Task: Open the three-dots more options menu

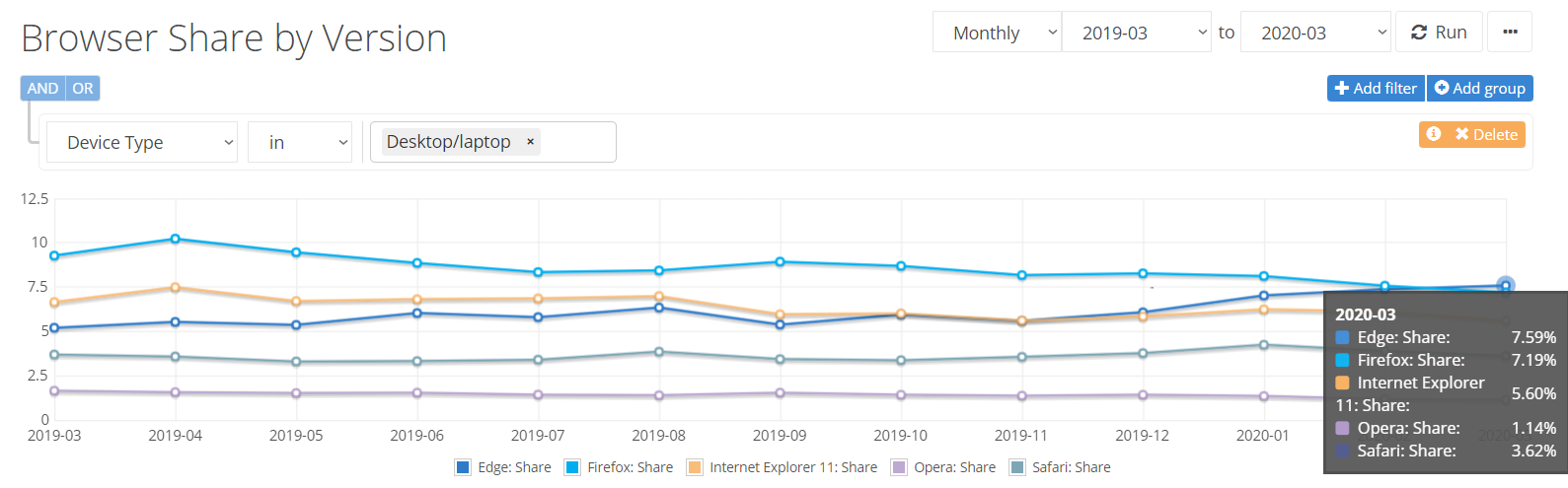Action: pos(1510,33)
